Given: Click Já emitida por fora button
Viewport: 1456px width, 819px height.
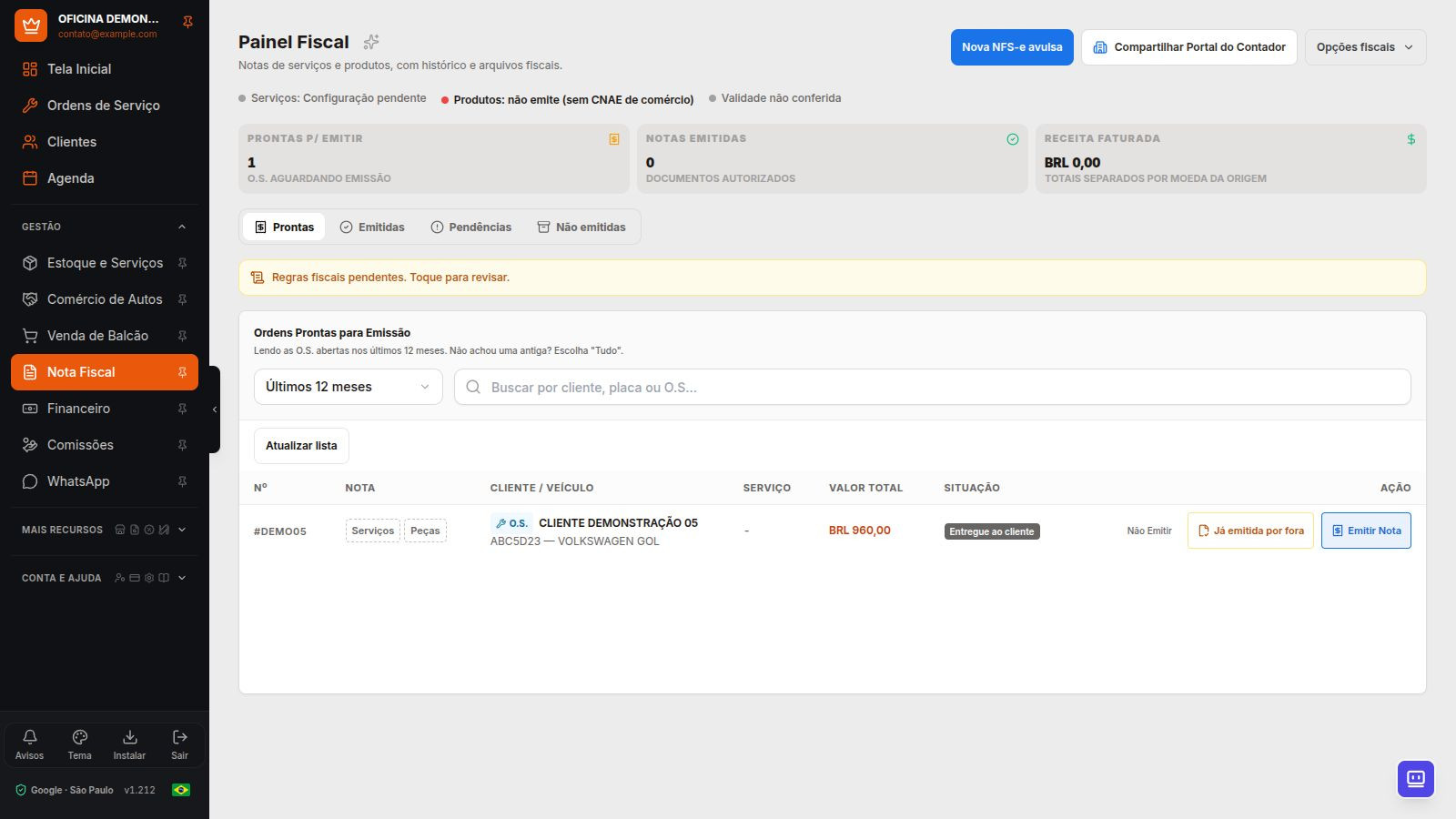Looking at the screenshot, I should click(x=1250, y=531).
